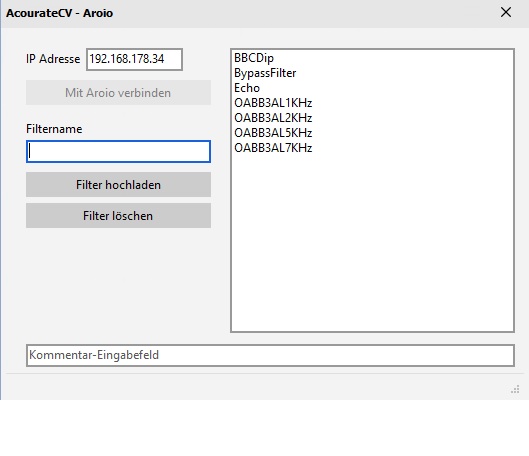Select BypassFilter in the filter list

click(x=265, y=73)
